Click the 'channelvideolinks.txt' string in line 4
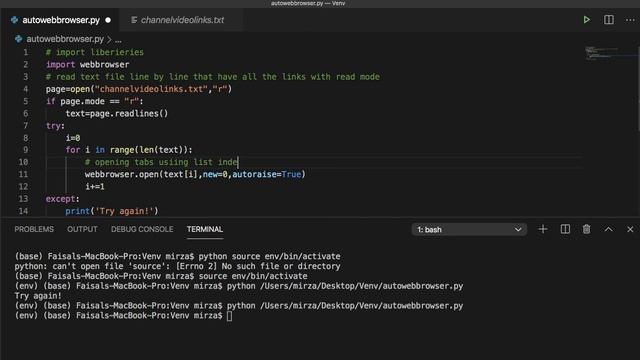 [x=151, y=89]
